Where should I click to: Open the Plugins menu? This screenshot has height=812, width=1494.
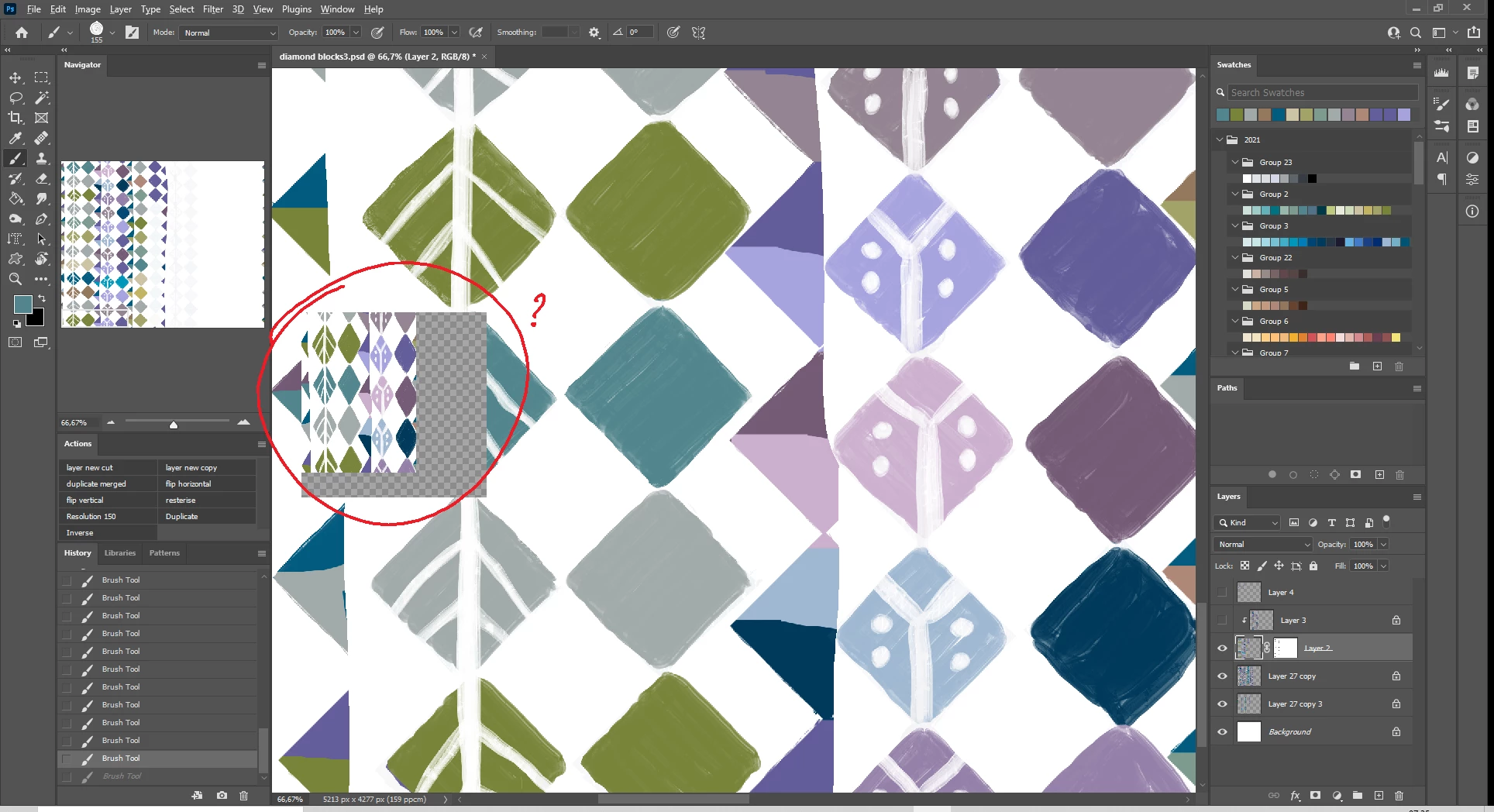[297, 9]
